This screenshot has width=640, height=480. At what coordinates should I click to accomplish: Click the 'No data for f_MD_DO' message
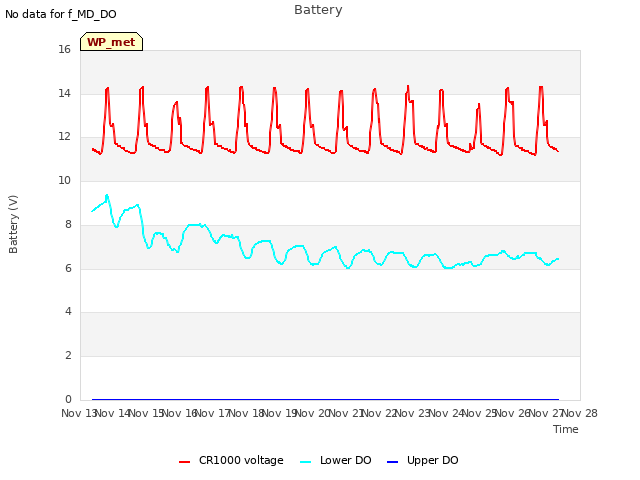coord(61,14)
